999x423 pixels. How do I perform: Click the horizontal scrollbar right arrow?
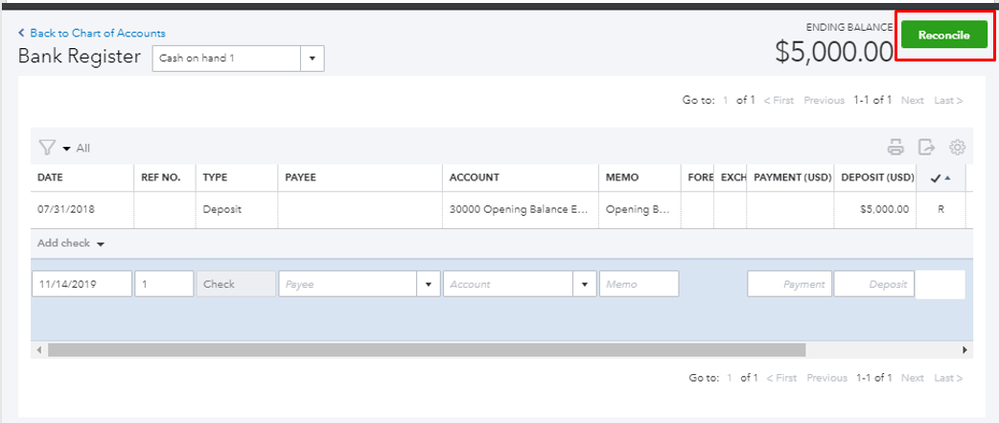point(965,350)
